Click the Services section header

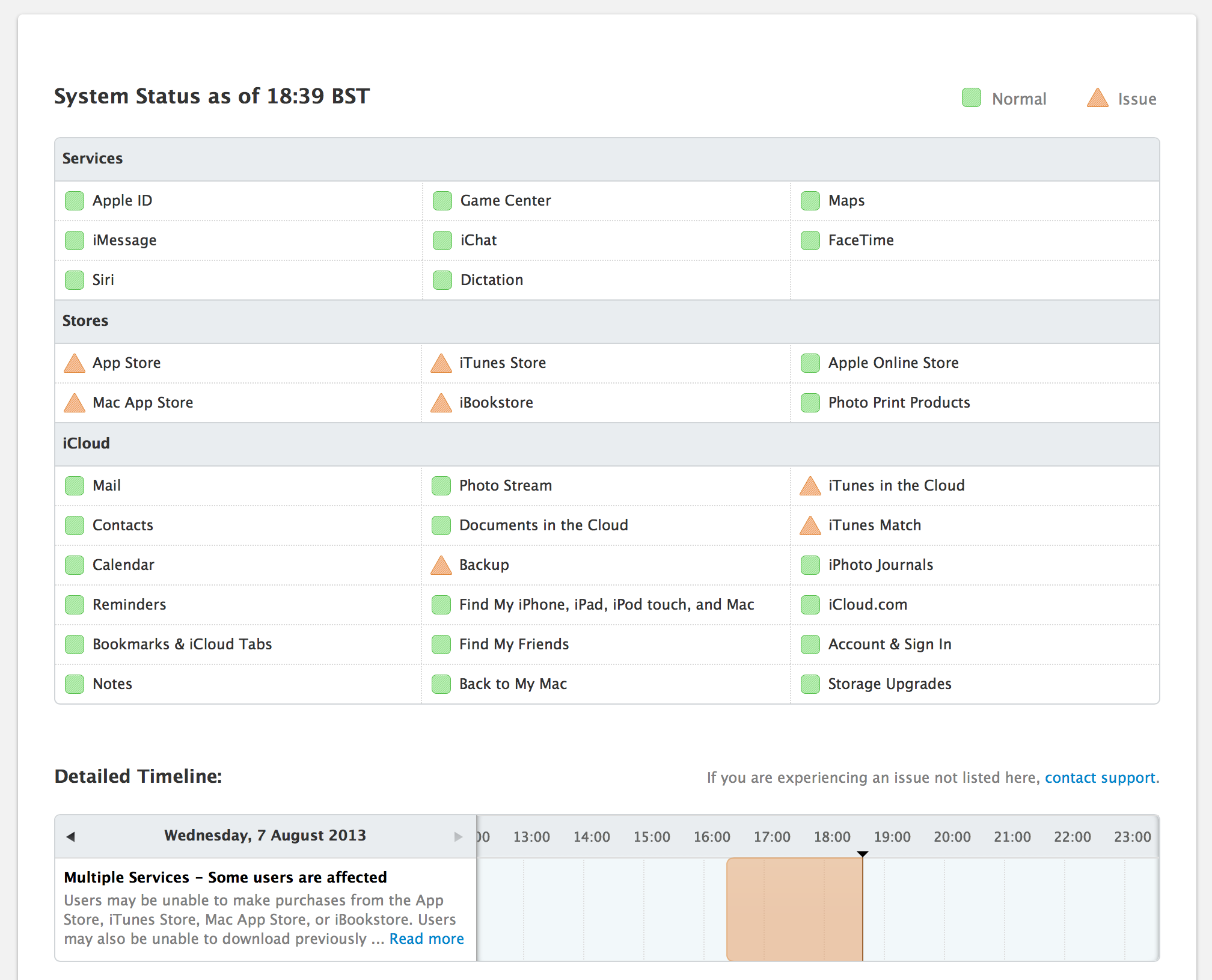607,159
